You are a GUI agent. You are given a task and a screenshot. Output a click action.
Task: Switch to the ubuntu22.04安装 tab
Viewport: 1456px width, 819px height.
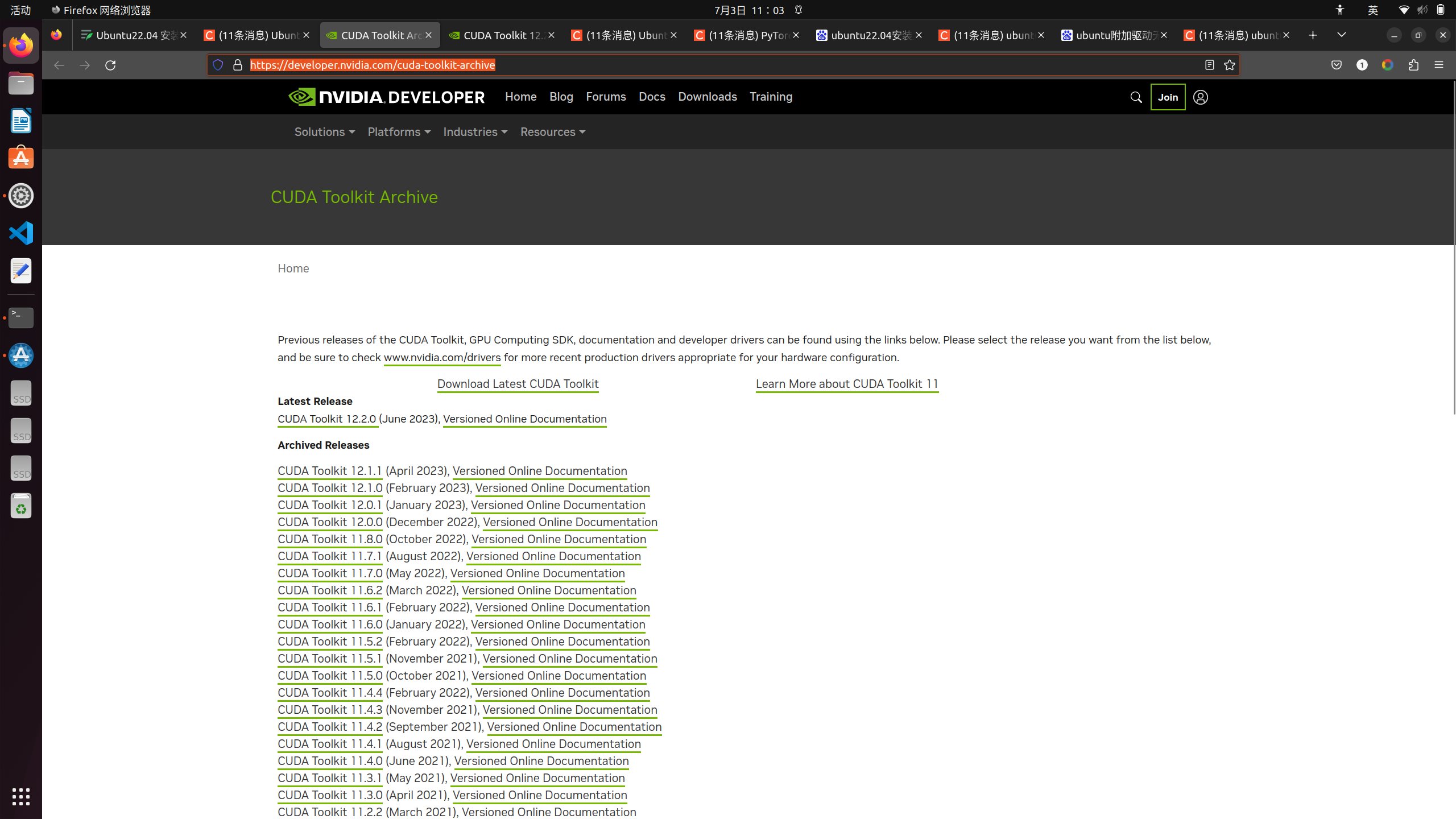(x=870, y=35)
